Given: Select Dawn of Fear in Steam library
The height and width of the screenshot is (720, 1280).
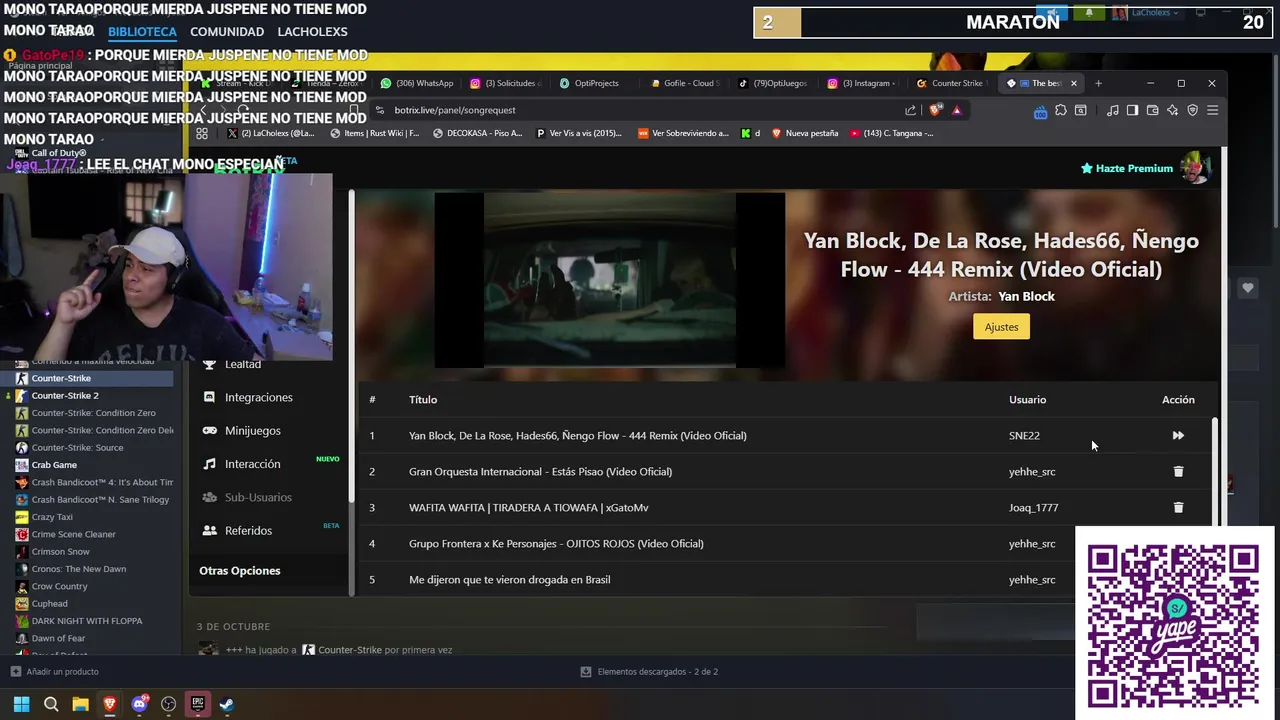Looking at the screenshot, I should coord(58,638).
